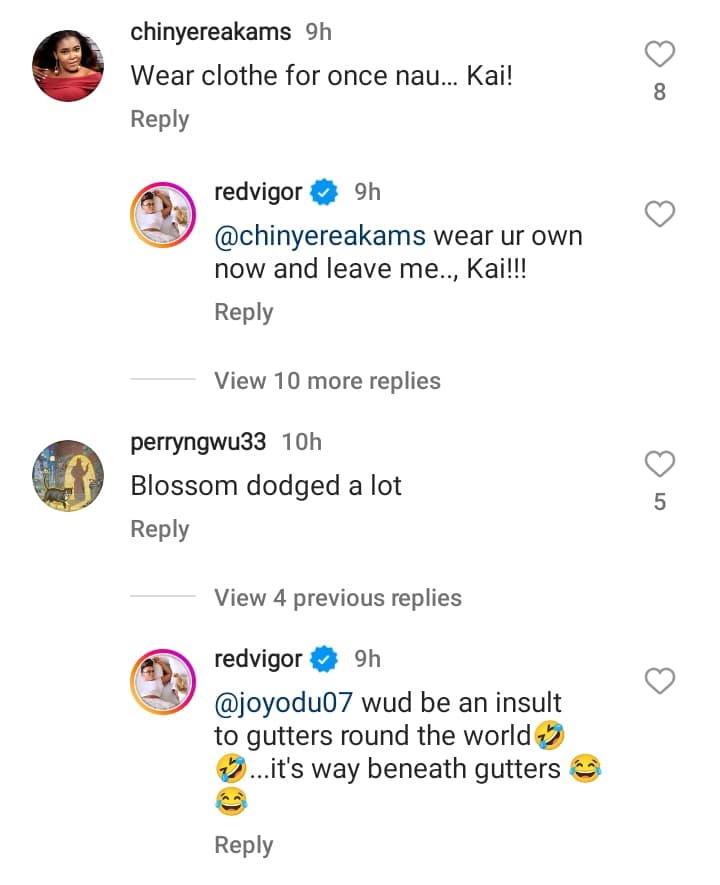
Task: Open the @chinyereakams mention link
Action: (320, 237)
